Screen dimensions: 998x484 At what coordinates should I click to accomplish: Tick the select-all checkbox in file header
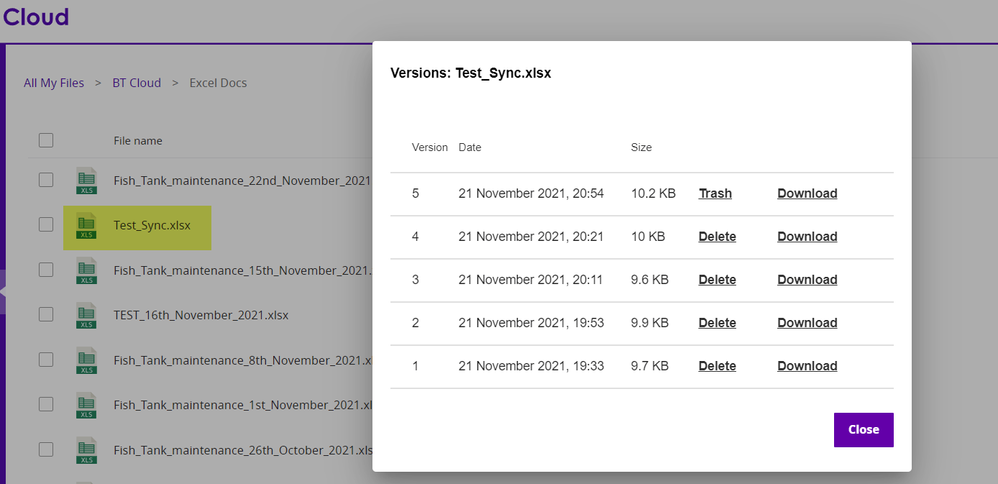click(46, 140)
